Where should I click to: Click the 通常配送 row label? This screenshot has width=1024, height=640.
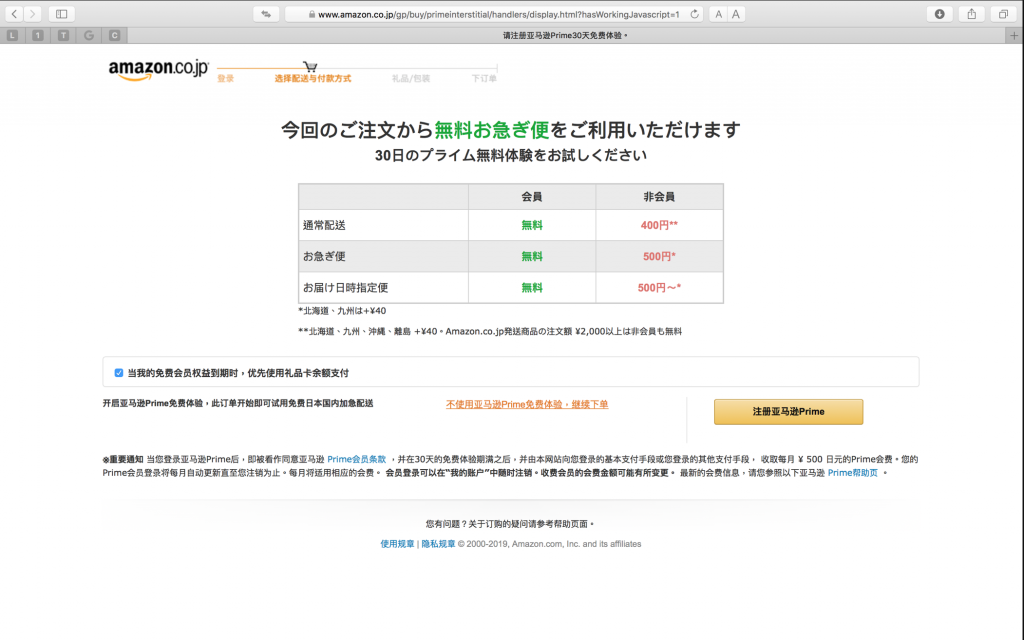(324, 225)
